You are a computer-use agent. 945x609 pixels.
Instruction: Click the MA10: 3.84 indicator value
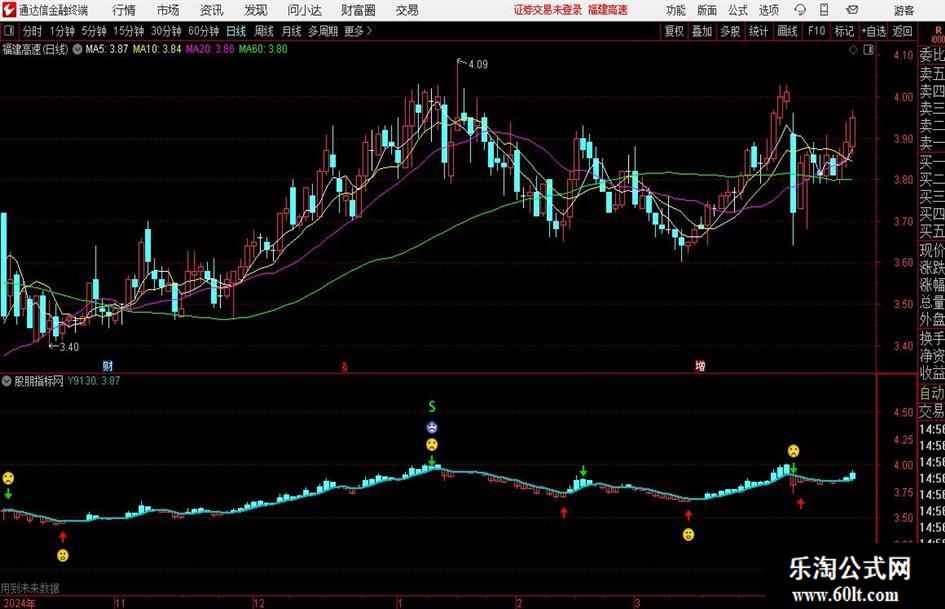[157, 49]
